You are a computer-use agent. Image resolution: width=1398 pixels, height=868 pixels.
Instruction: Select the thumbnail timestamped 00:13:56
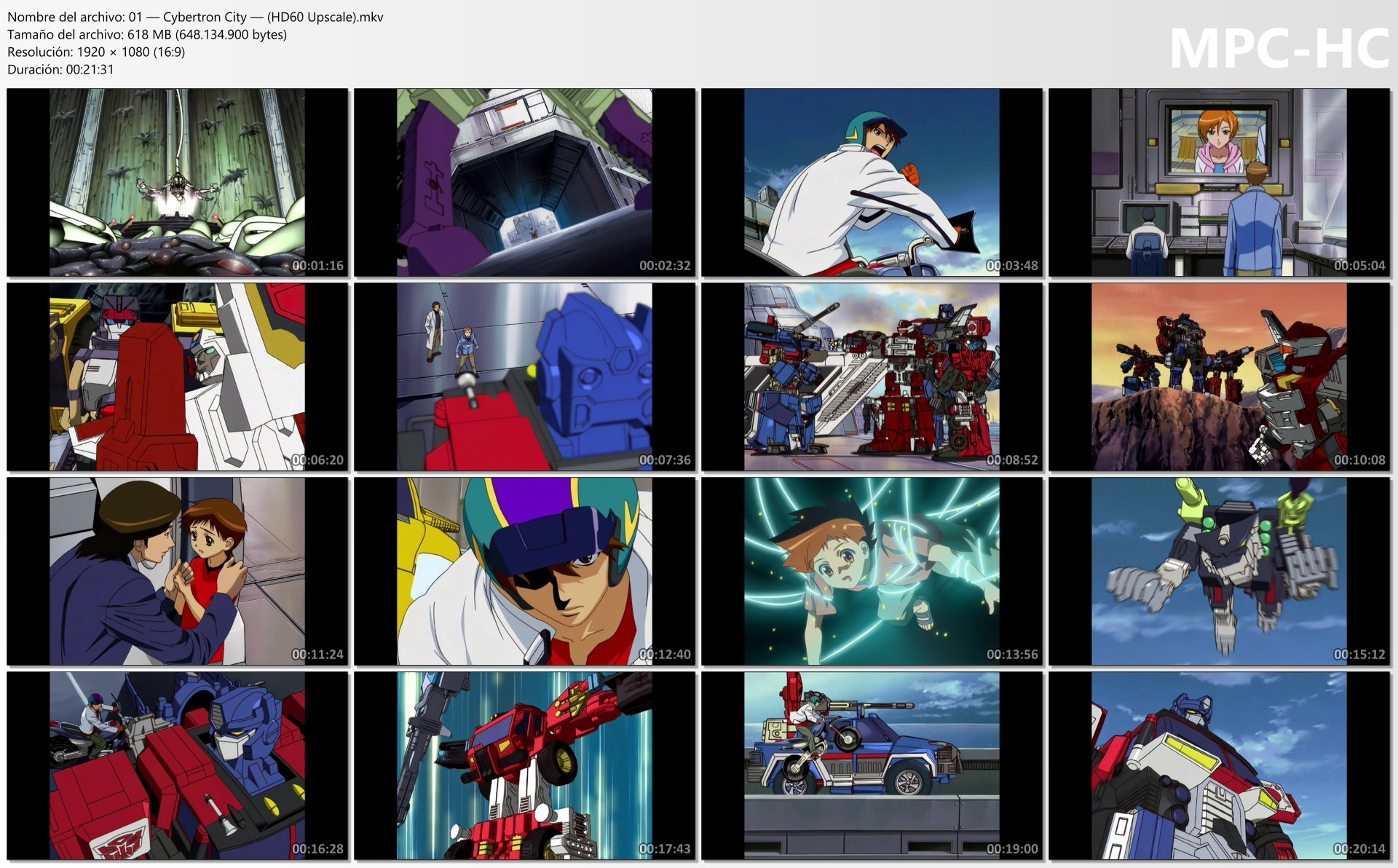872,571
